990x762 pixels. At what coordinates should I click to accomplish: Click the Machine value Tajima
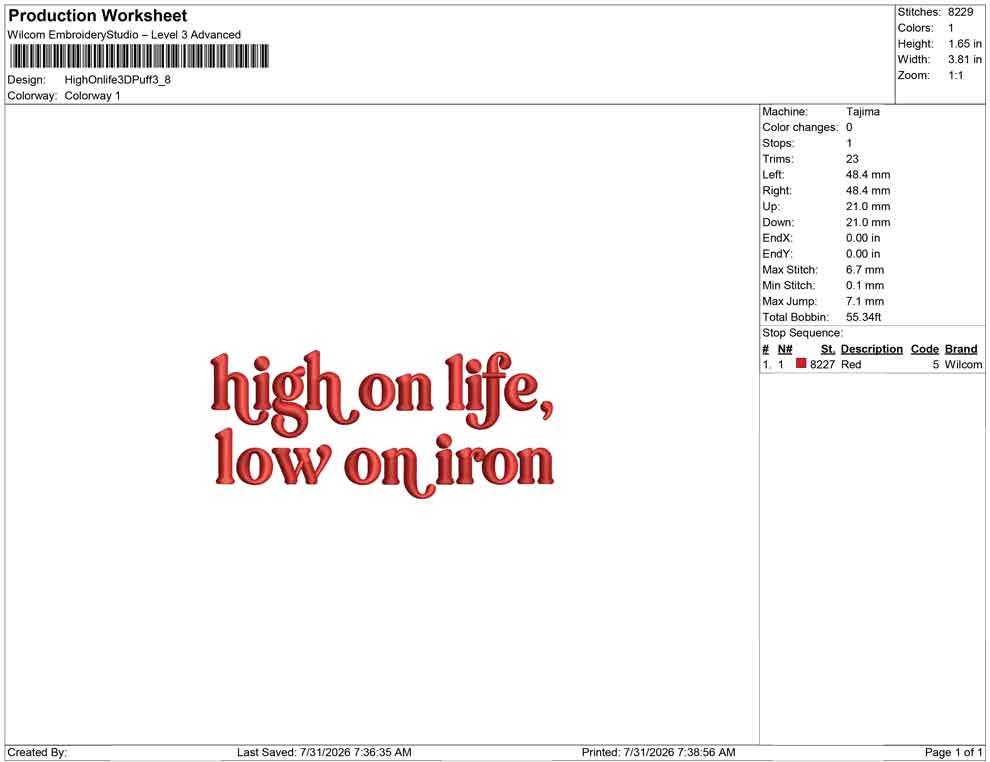click(862, 112)
